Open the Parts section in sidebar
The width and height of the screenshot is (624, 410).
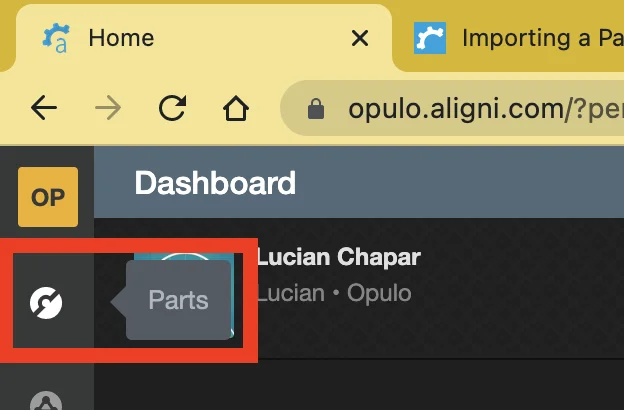pyautogui.click(x=47, y=301)
